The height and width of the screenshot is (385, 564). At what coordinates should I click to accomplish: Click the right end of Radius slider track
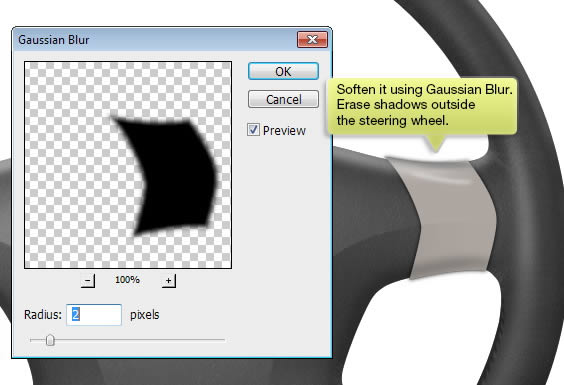[223, 340]
